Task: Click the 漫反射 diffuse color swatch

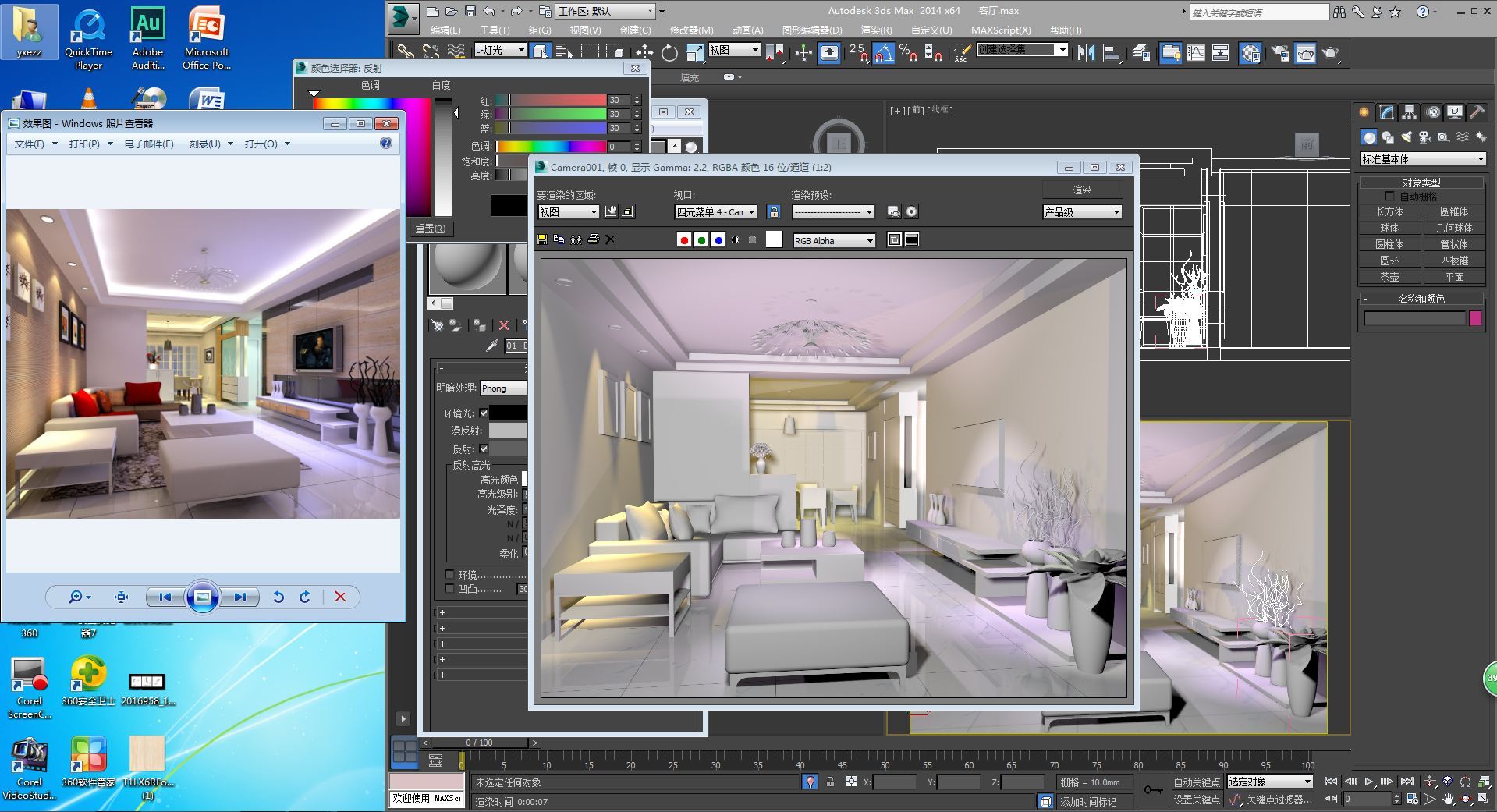Action: pos(508,431)
